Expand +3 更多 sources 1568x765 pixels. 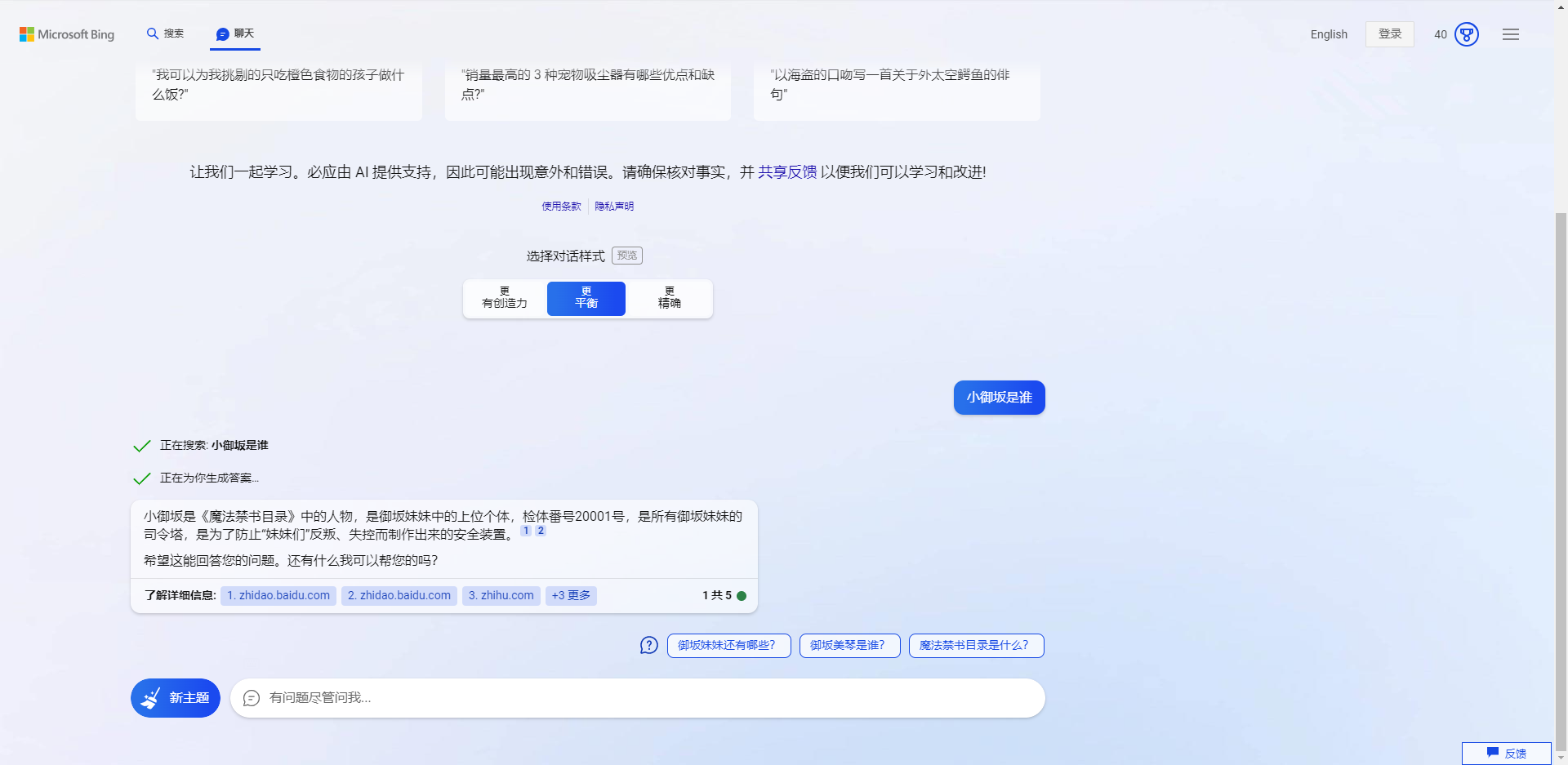(571, 596)
